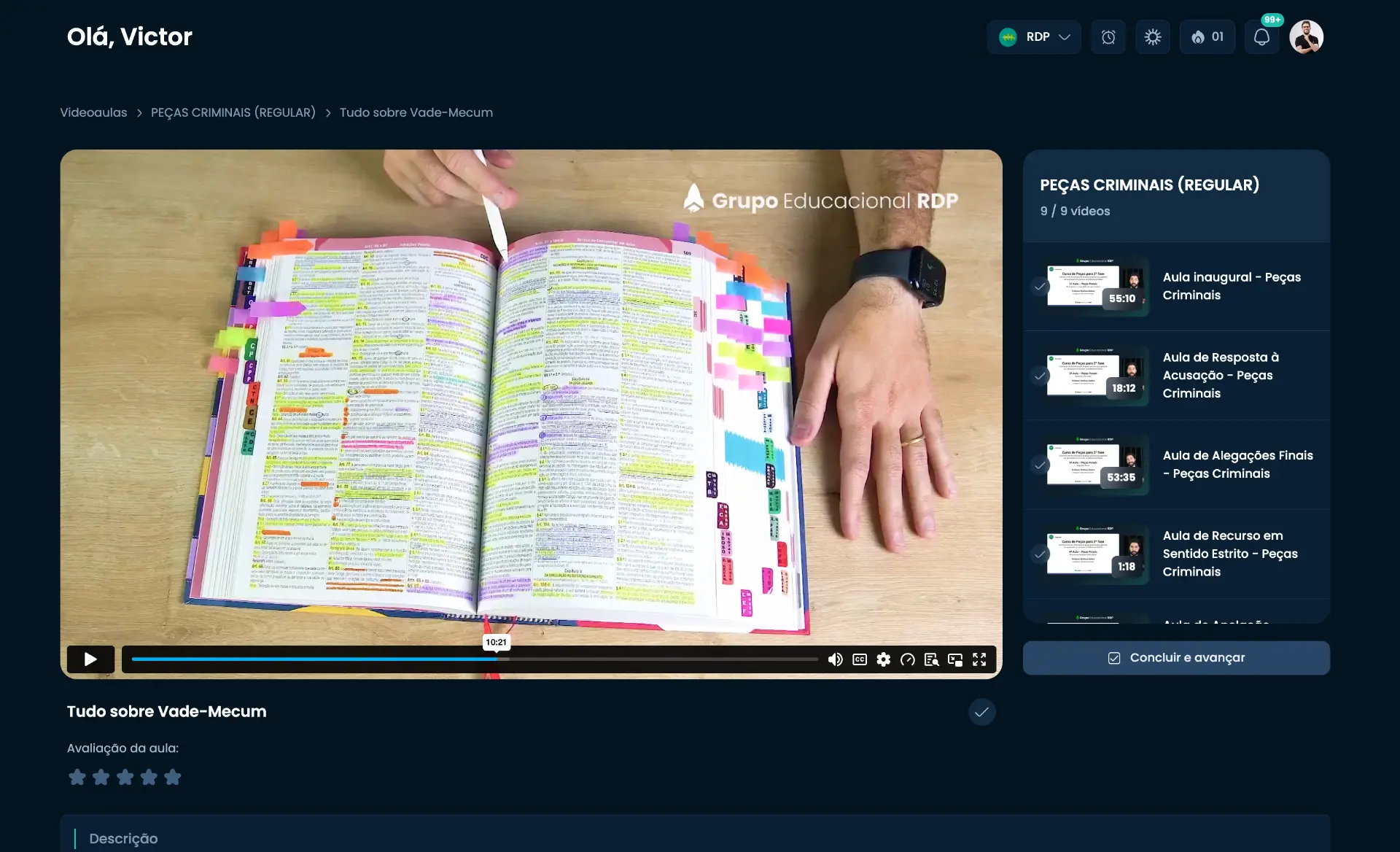This screenshot has width=1400, height=852.
Task: Open the flame streak counter 01
Action: tap(1207, 37)
